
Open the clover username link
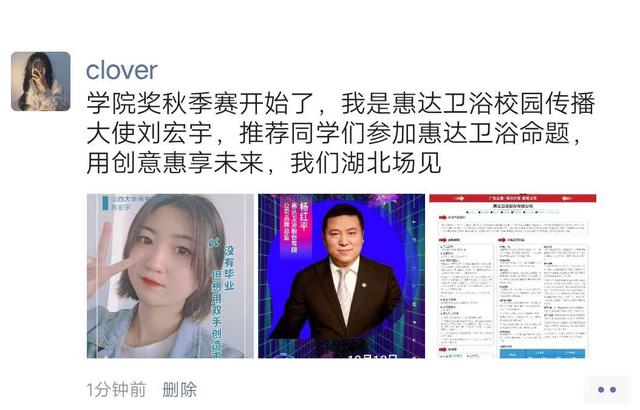(x=122, y=70)
